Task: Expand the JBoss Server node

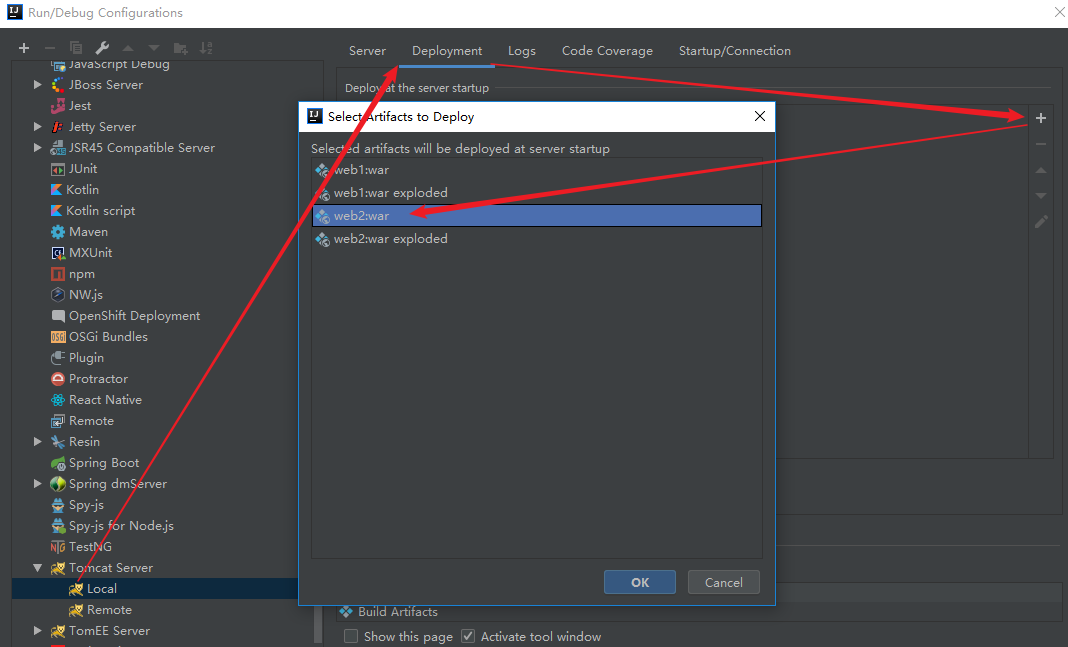Action: 37,84
